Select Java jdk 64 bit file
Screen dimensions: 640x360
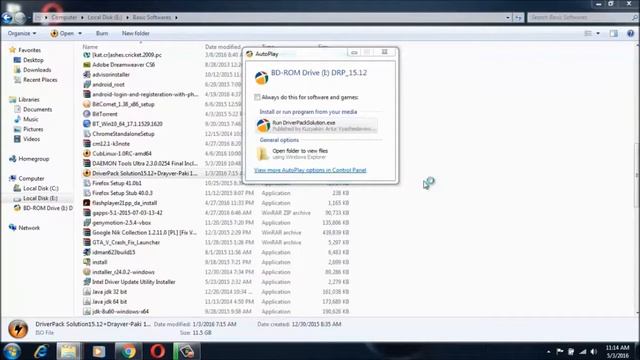tap(109, 302)
